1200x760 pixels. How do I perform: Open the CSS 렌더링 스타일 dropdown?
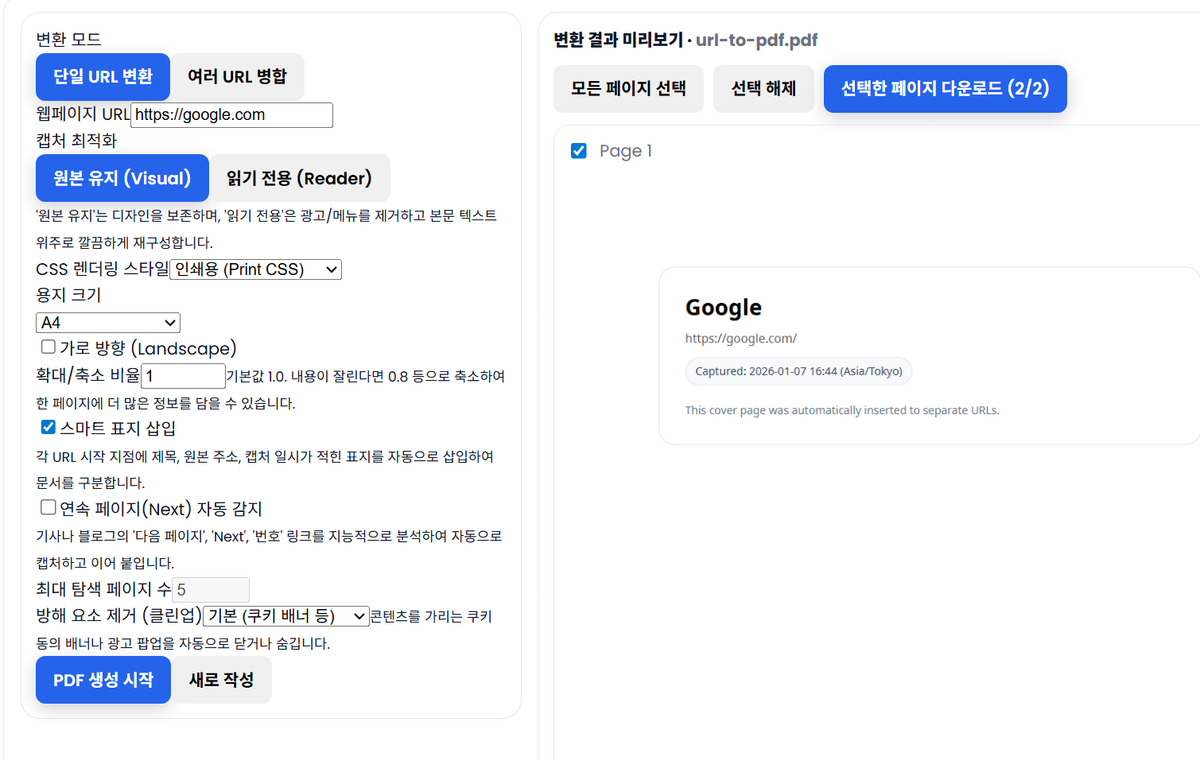(255, 269)
